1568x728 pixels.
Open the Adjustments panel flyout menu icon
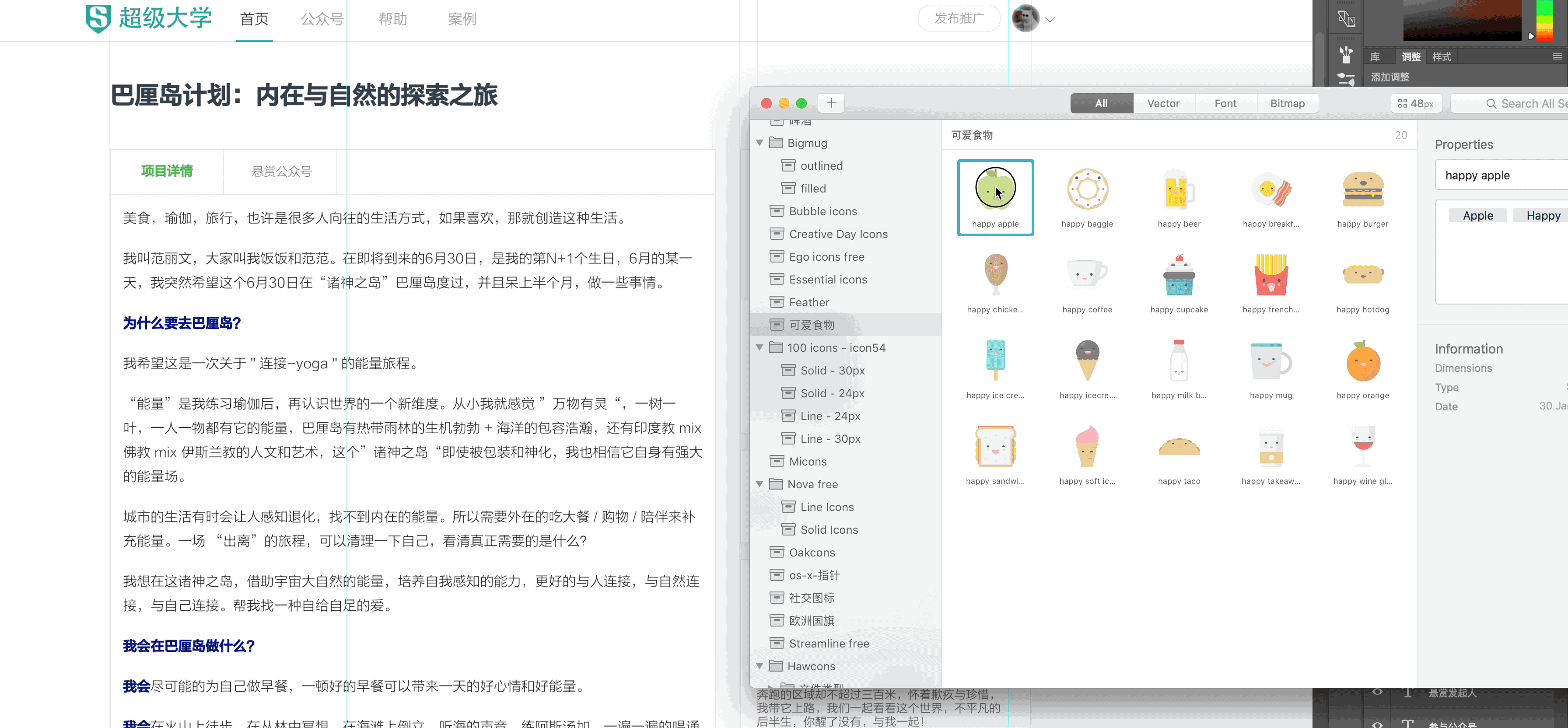(1557, 56)
